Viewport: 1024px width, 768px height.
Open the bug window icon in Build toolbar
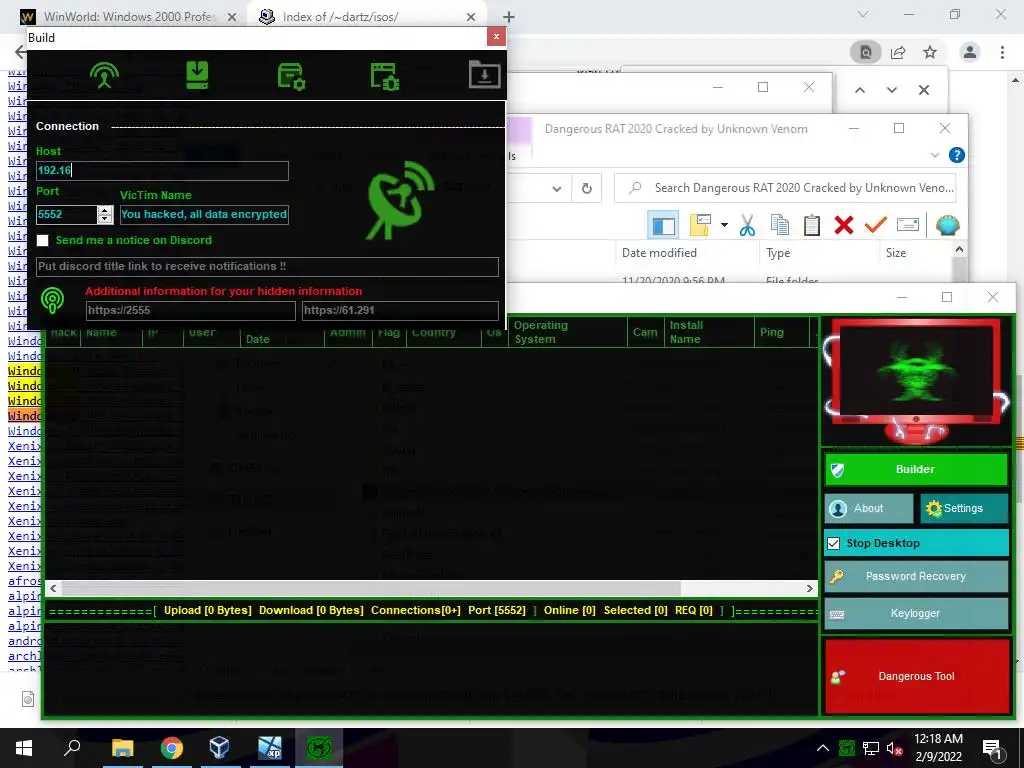click(384, 76)
